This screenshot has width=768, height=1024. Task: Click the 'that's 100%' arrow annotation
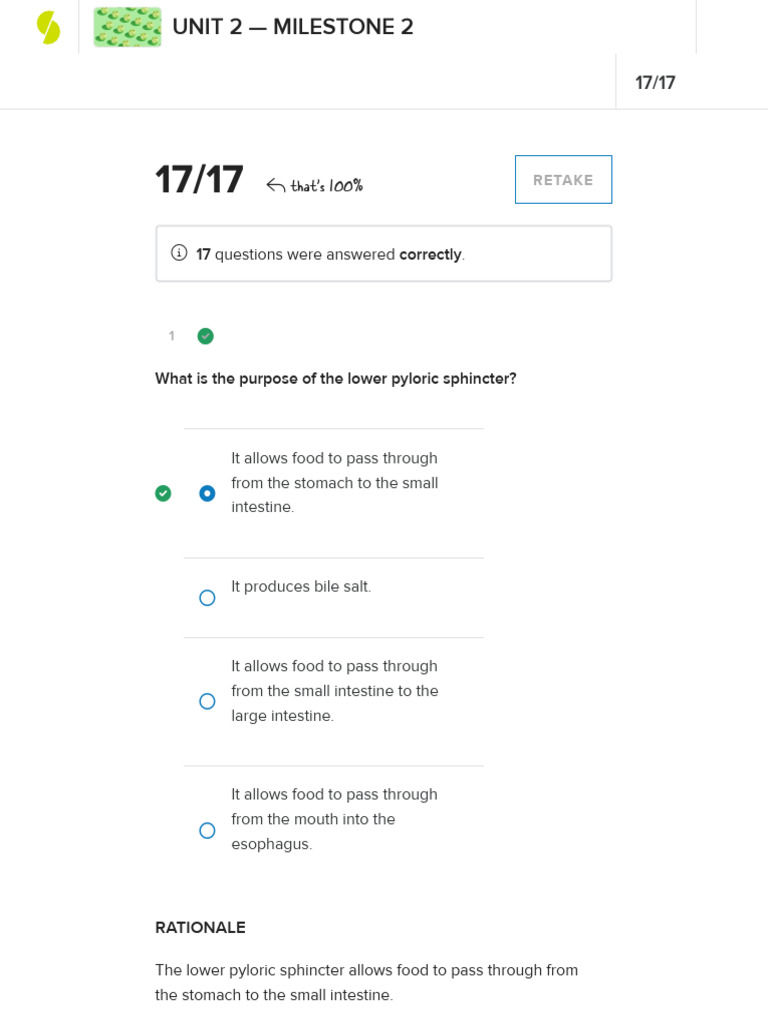(x=315, y=185)
